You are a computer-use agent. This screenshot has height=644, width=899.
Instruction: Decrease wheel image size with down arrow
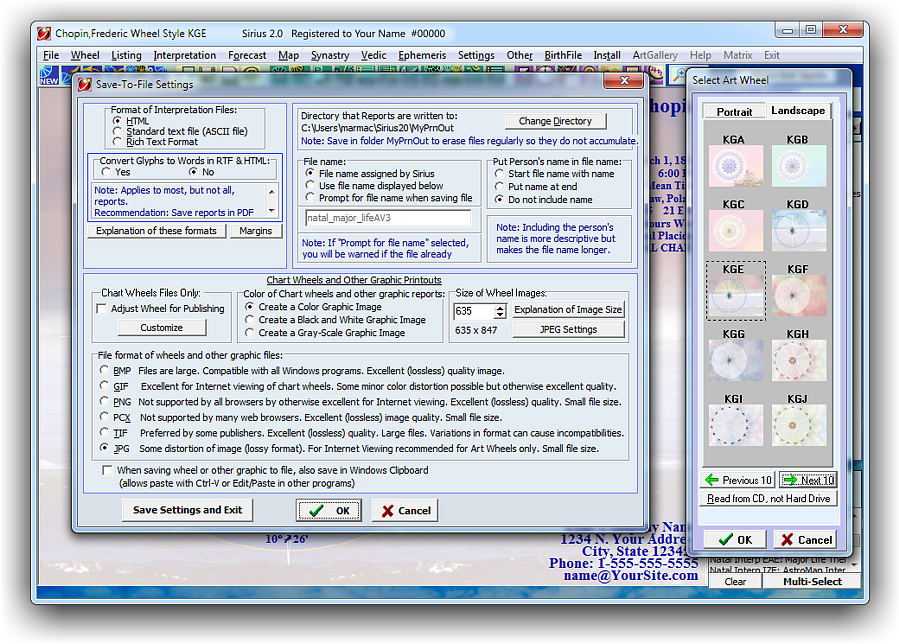point(502,316)
